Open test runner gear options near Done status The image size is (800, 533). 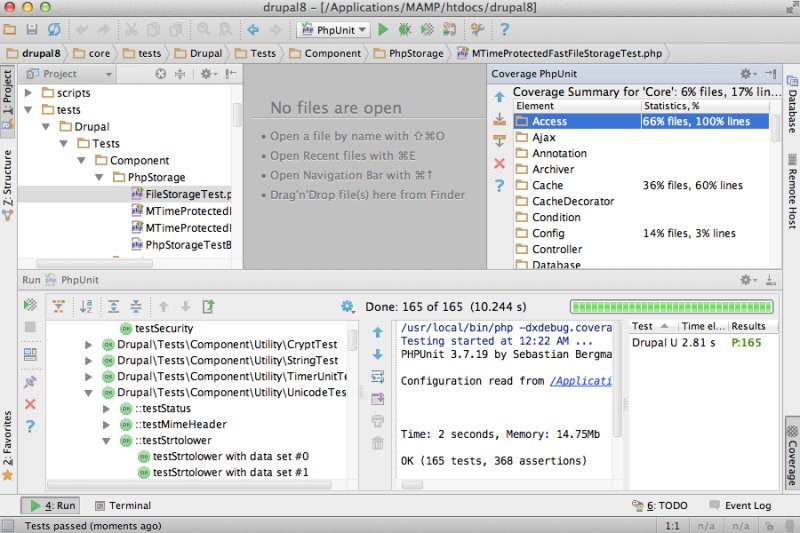pyautogui.click(x=347, y=307)
